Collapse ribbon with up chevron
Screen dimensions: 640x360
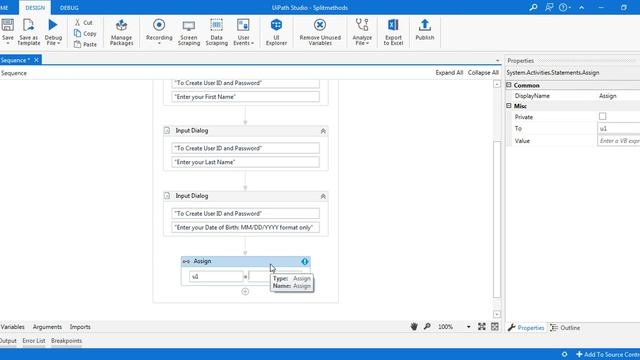click(x=581, y=7)
